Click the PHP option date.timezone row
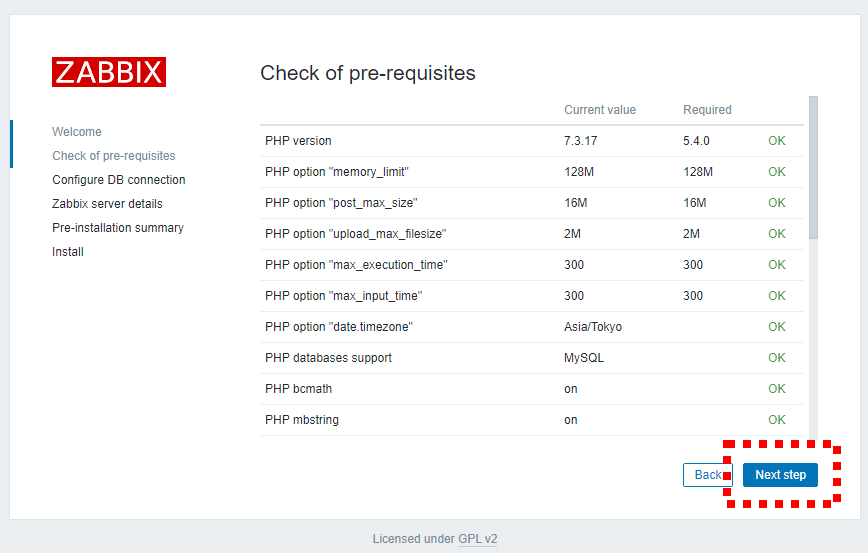 click(x=531, y=327)
